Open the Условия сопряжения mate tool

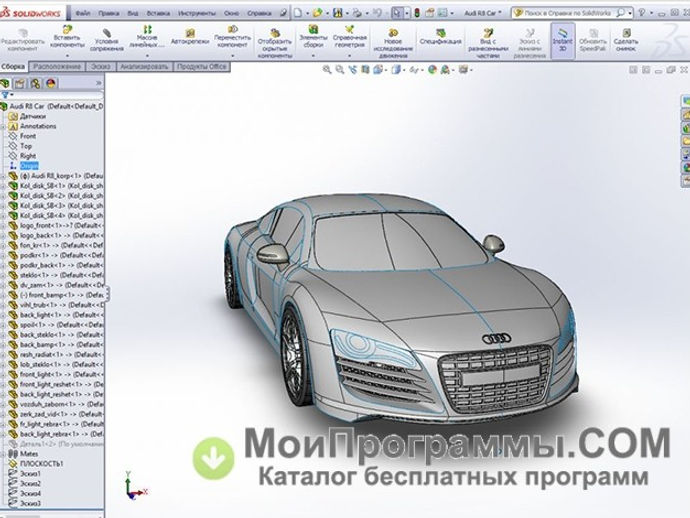pos(106,40)
